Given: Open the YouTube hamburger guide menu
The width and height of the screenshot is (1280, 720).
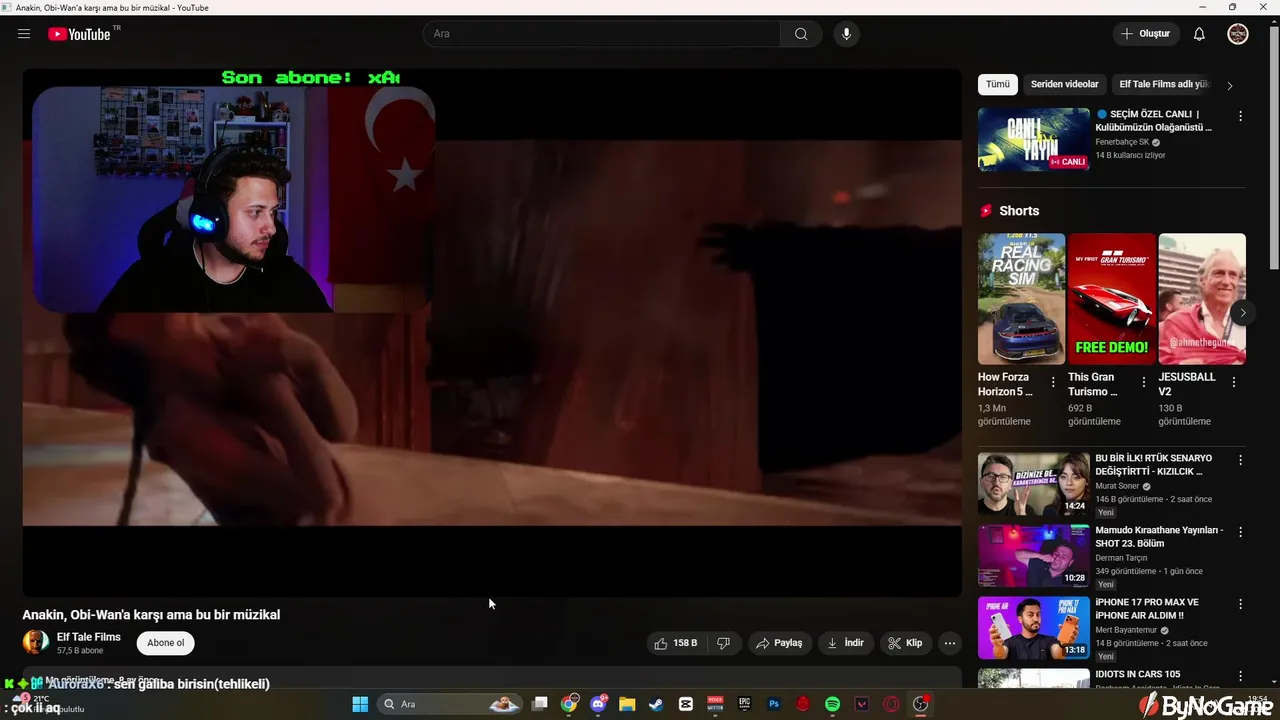Looking at the screenshot, I should point(24,34).
